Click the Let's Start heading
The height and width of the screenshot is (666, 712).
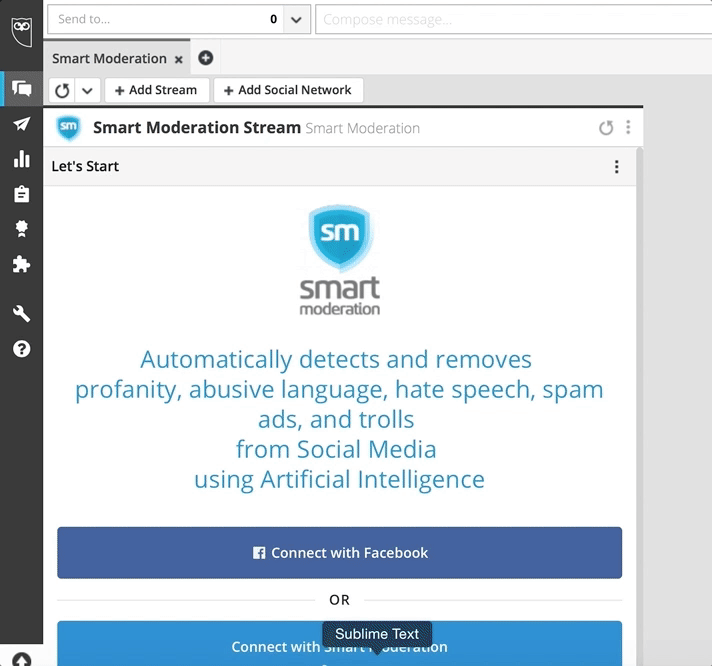(85, 166)
